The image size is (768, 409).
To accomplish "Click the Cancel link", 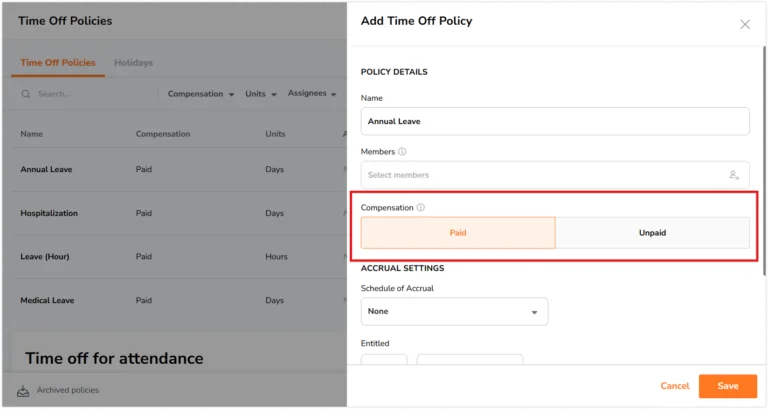I will (674, 386).
